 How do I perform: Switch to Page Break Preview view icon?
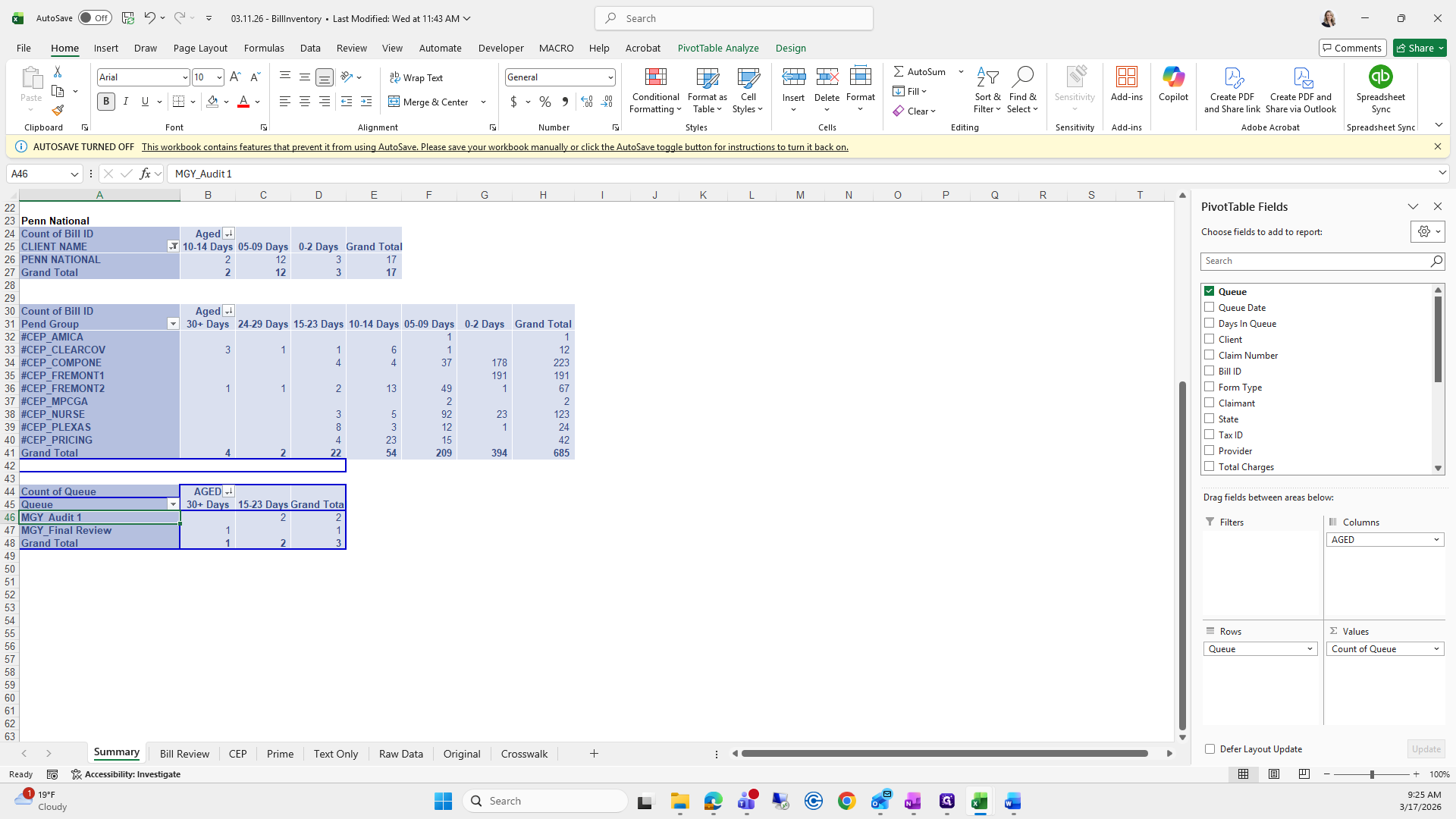point(1304,774)
